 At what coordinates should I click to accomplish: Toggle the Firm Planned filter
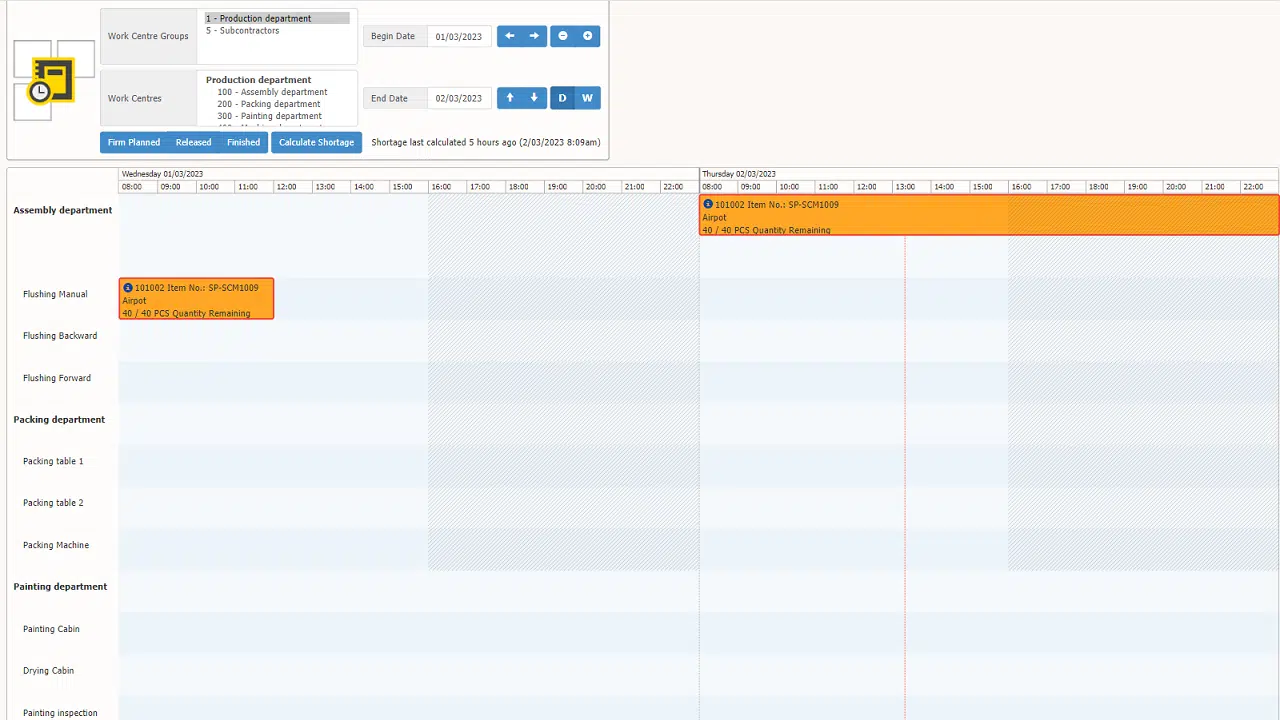[x=133, y=142]
